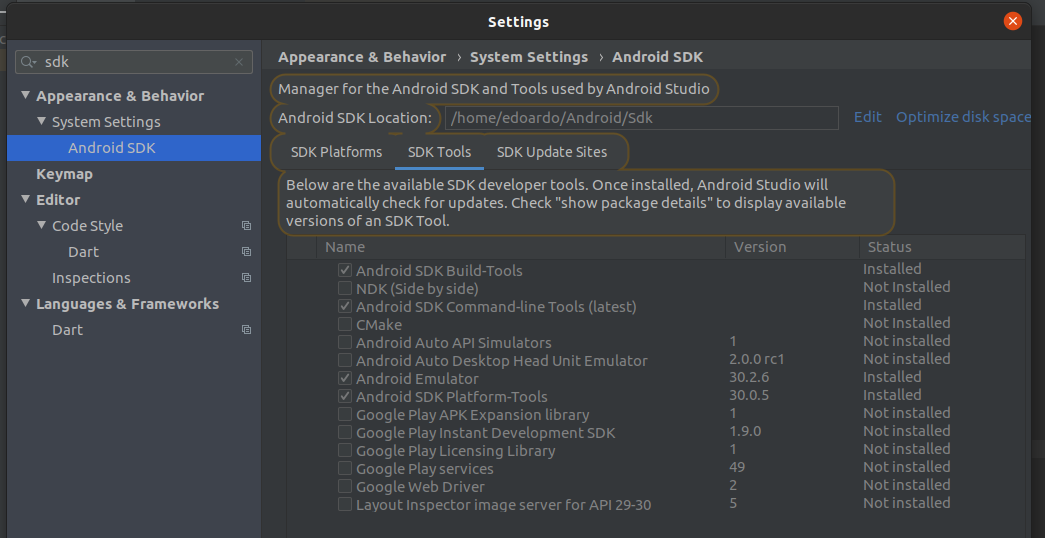Open Inspections settings
Viewport: 1045px width, 538px height.
tap(91, 278)
